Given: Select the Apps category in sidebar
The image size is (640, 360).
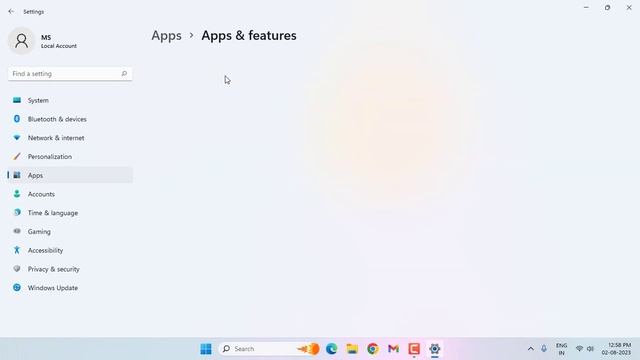Looking at the screenshot, I should click(70, 175).
